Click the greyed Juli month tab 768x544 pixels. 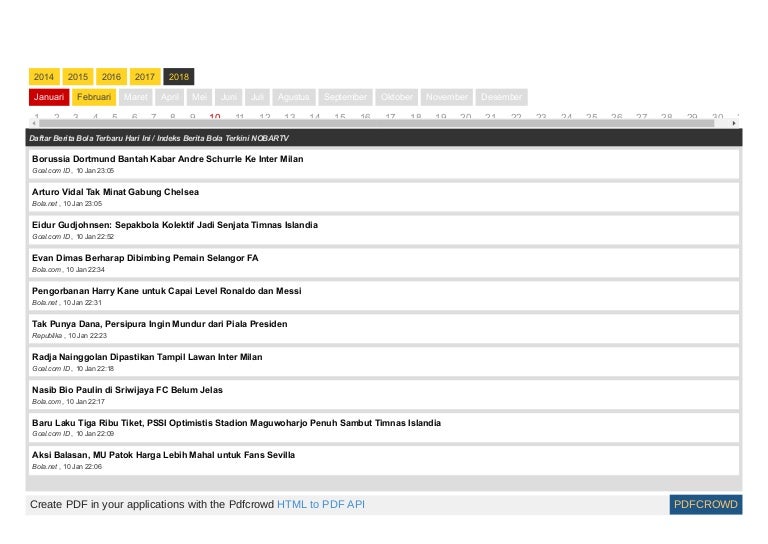click(257, 97)
